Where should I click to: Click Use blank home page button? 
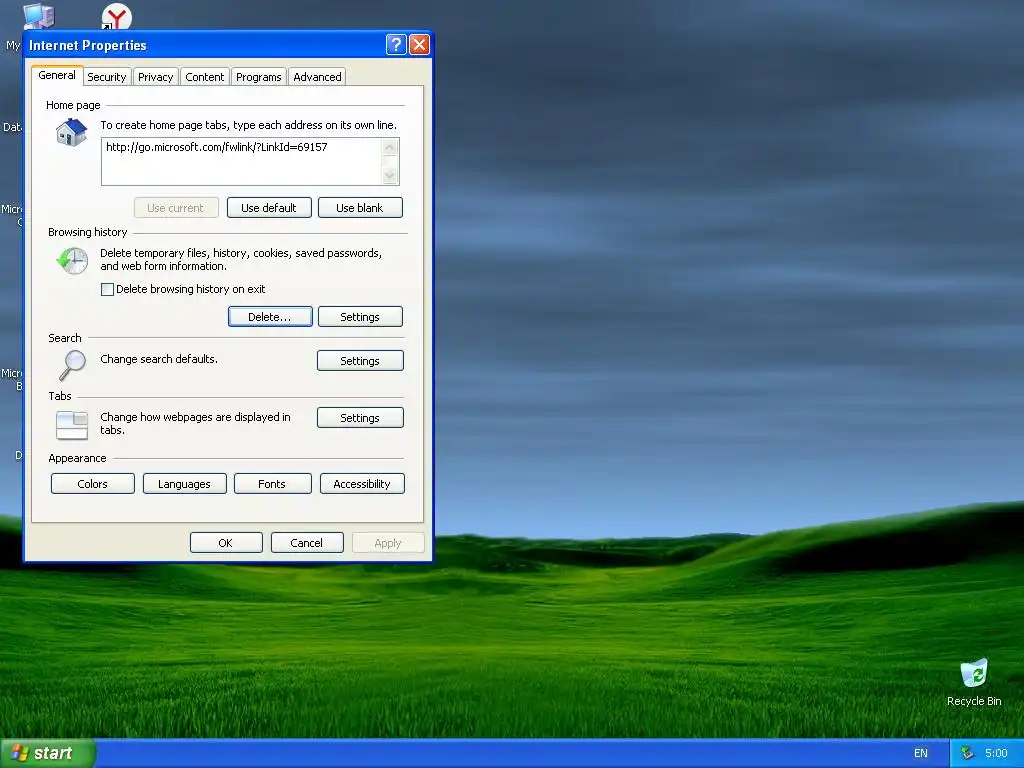360,208
